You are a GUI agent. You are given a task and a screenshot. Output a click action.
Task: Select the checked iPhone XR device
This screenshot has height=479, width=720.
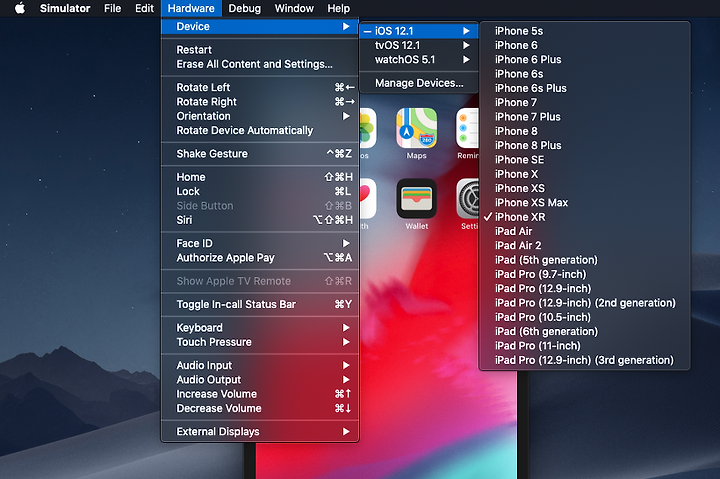(x=585, y=217)
